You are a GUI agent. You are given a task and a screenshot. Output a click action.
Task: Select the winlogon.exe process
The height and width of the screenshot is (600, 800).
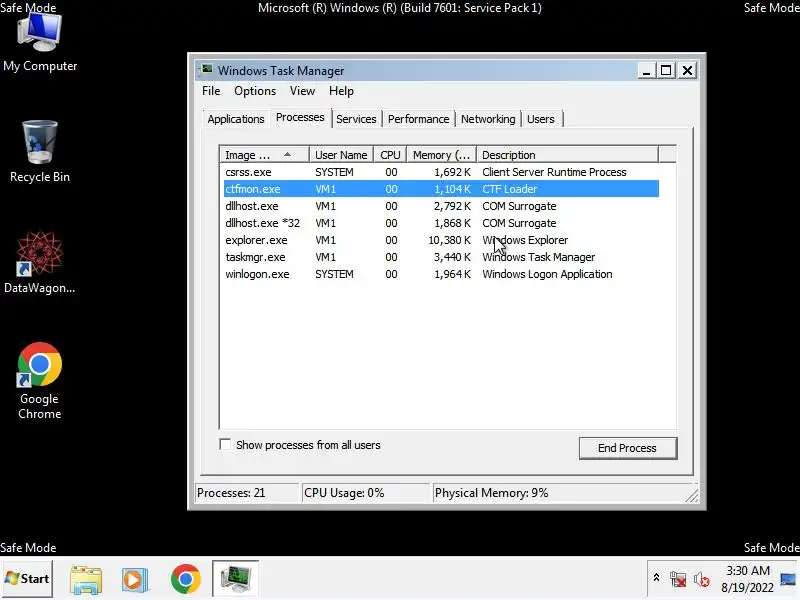point(441,274)
